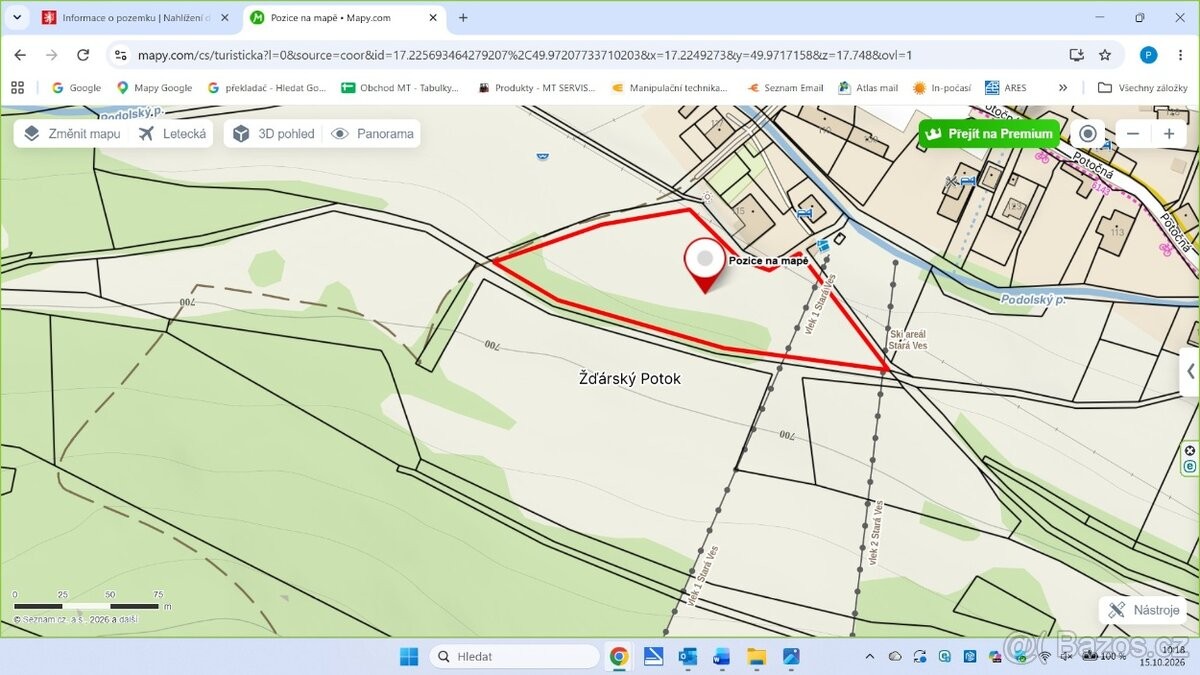Viewport: 1200px width, 675px height.
Task: Zoom out with the minus button
Action: tap(1133, 134)
